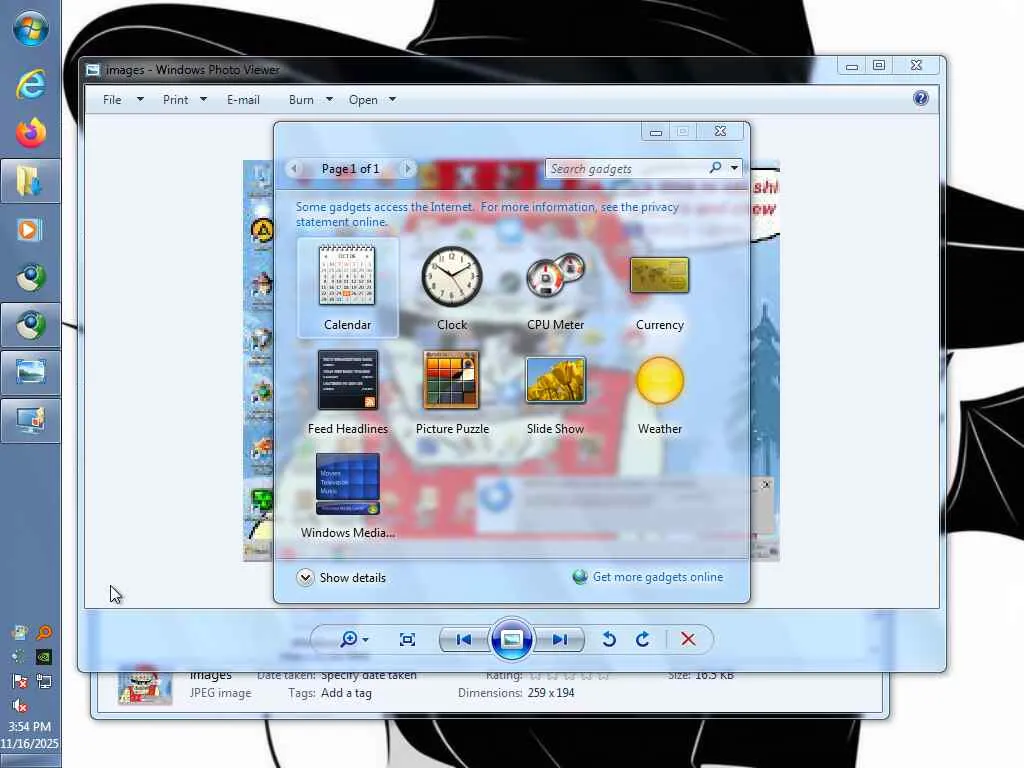Select the Slide Show gadget

tap(555, 392)
